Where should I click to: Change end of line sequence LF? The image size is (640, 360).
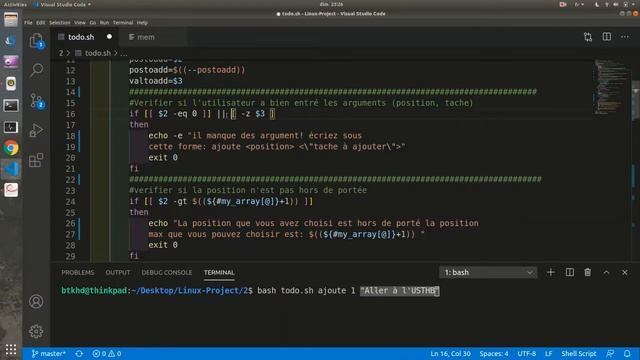[549, 353]
